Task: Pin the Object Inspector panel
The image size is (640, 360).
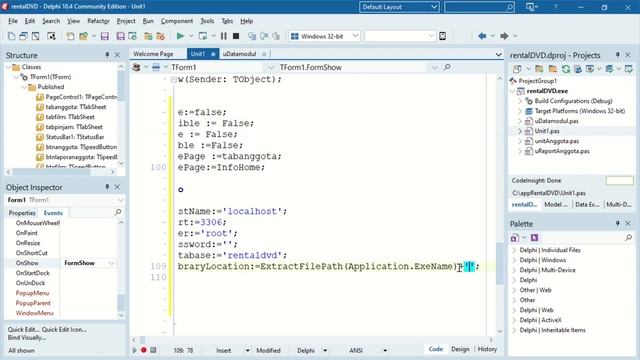Action: 107,187
